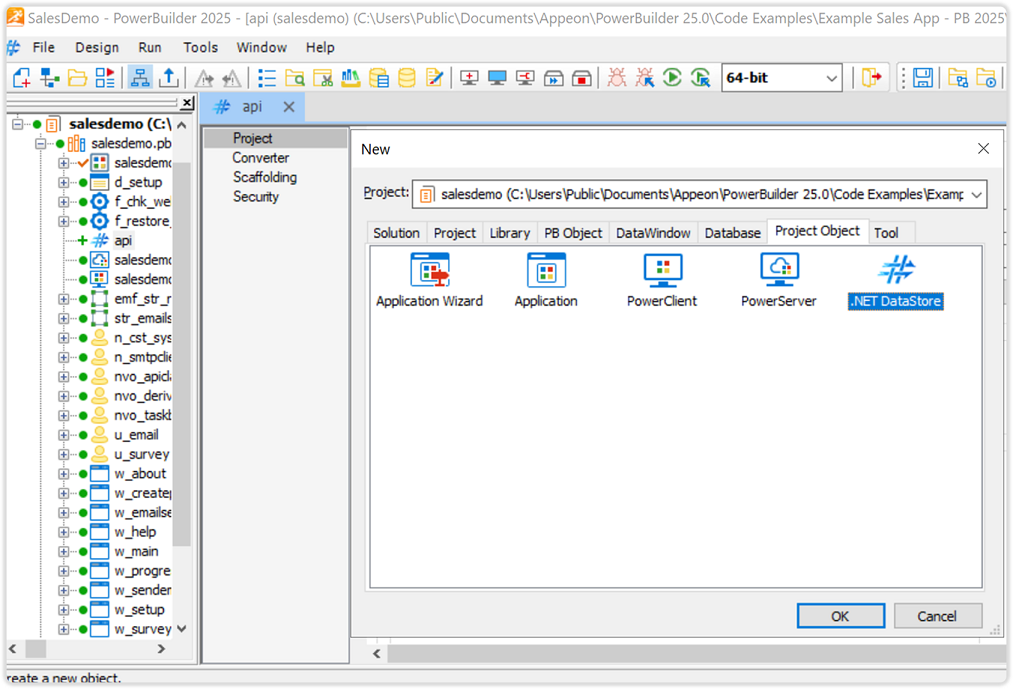This screenshot has width=1013, height=689.
Task: Click the Select and Debug icon
Action: [x=644, y=78]
